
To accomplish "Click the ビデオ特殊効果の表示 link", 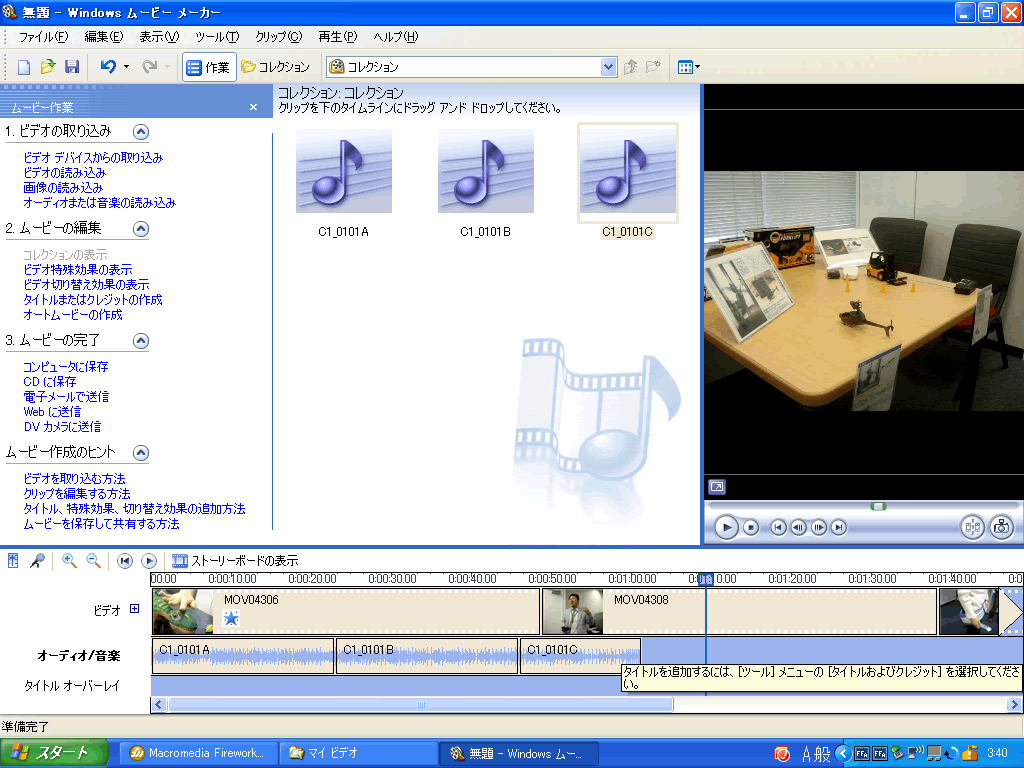I will tap(78, 270).
